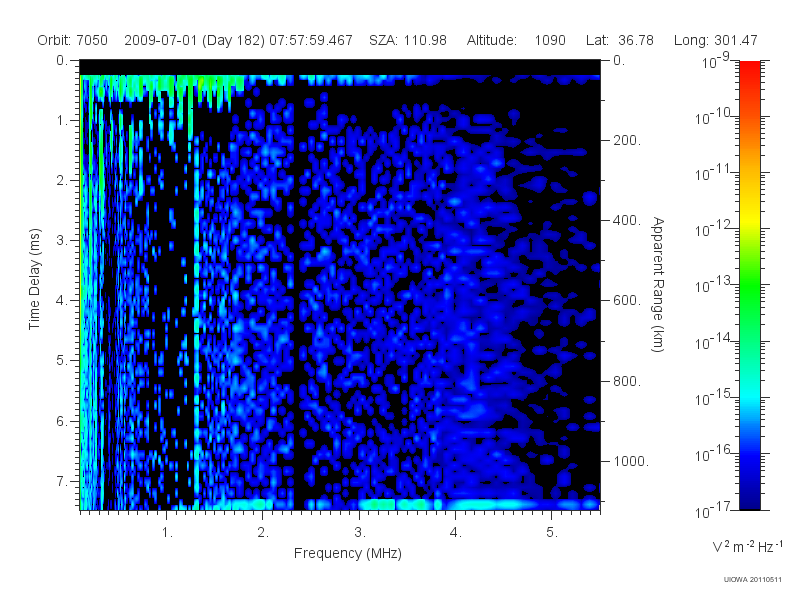Click the Frequency (MHz) axis title

348,553
